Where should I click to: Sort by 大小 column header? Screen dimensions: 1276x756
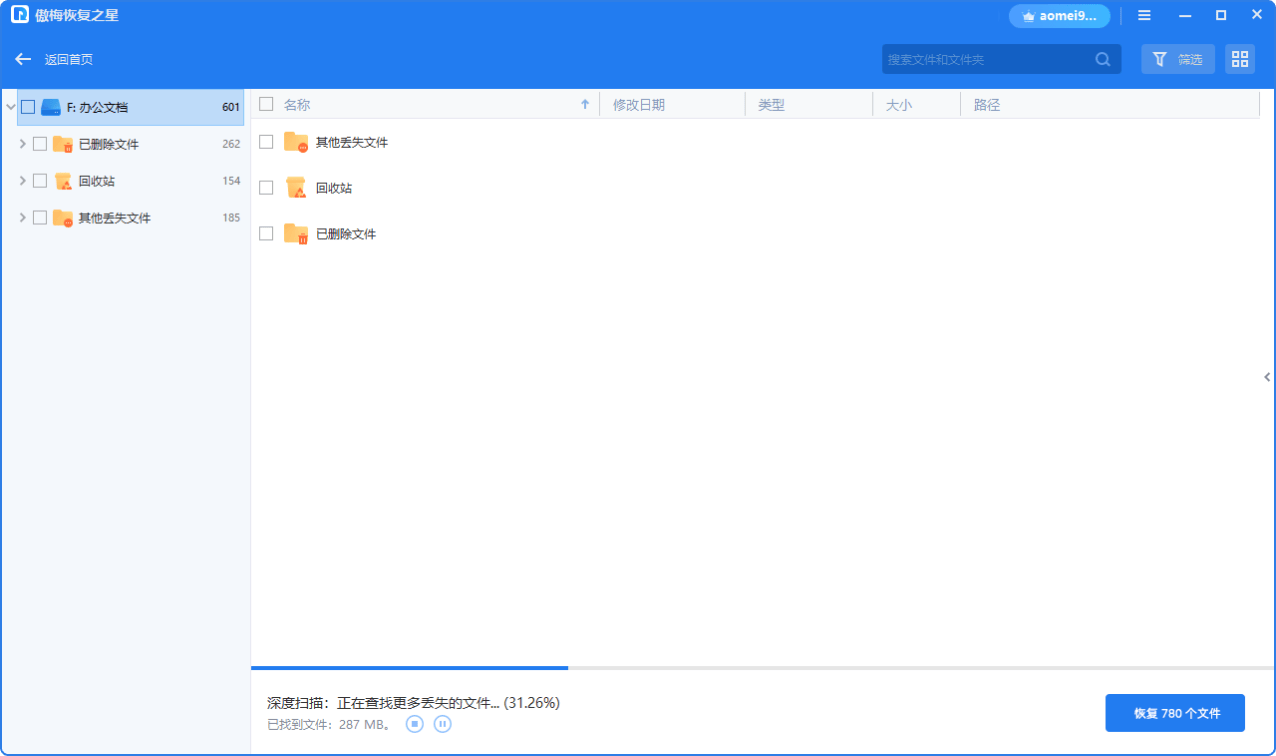[x=898, y=105]
